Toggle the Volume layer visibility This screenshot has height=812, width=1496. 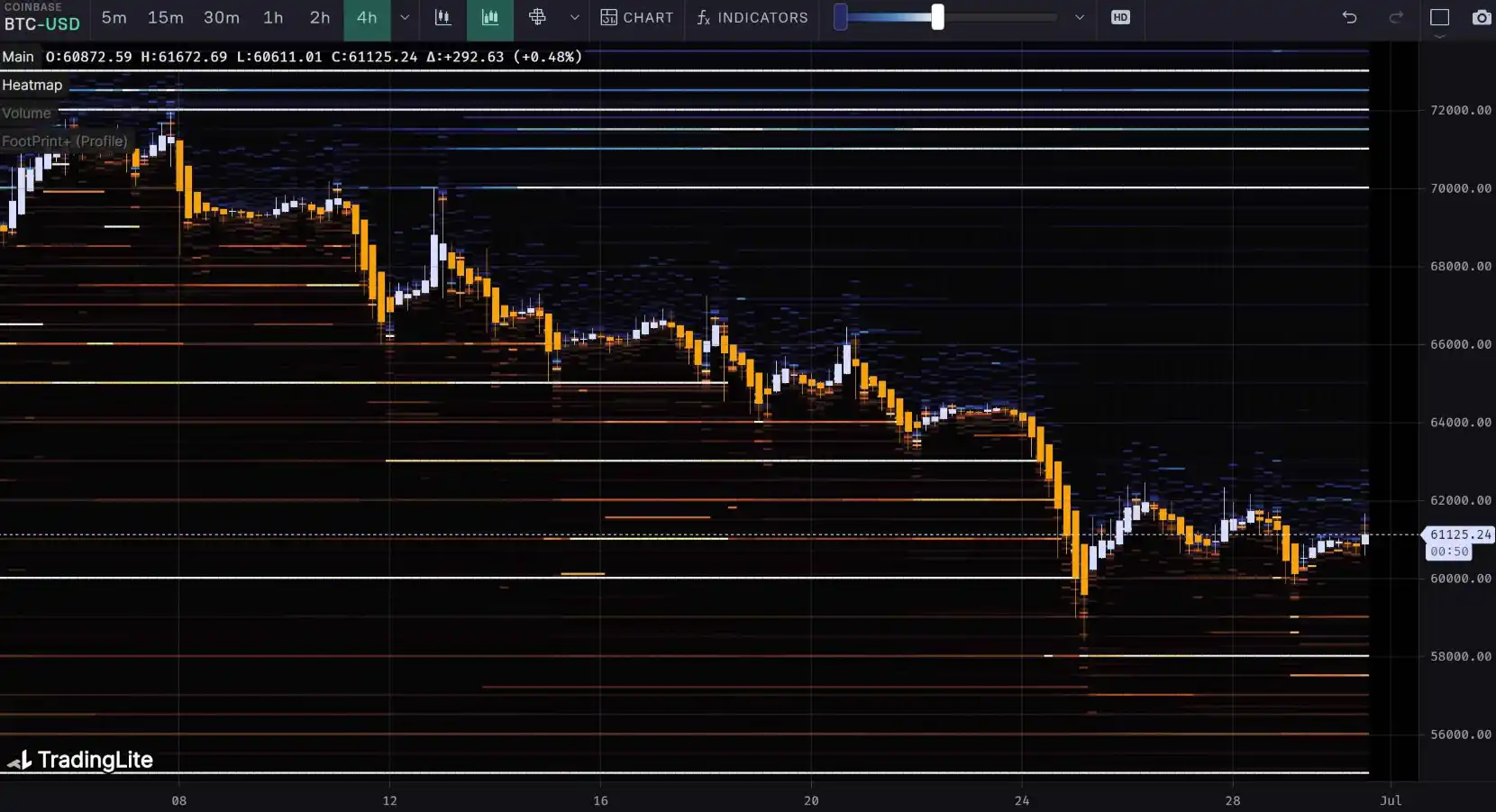(27, 114)
